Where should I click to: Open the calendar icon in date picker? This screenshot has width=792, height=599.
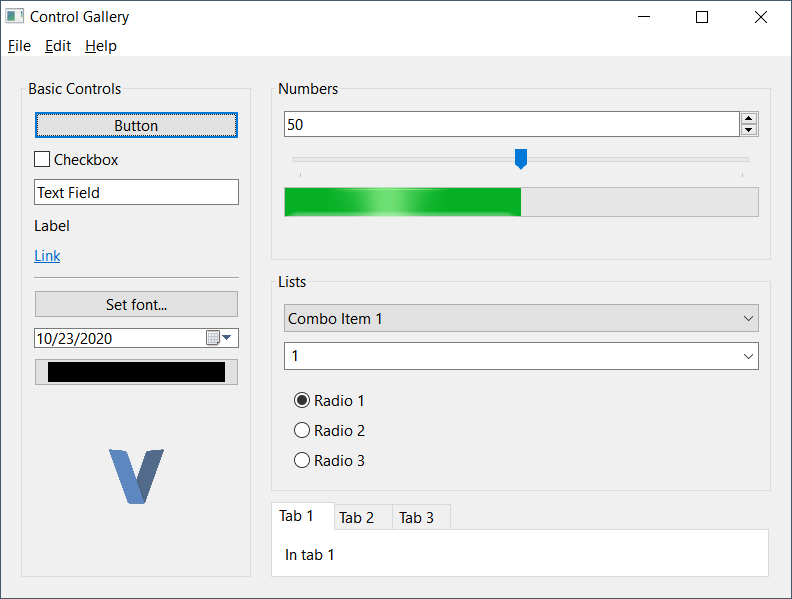tap(213, 337)
